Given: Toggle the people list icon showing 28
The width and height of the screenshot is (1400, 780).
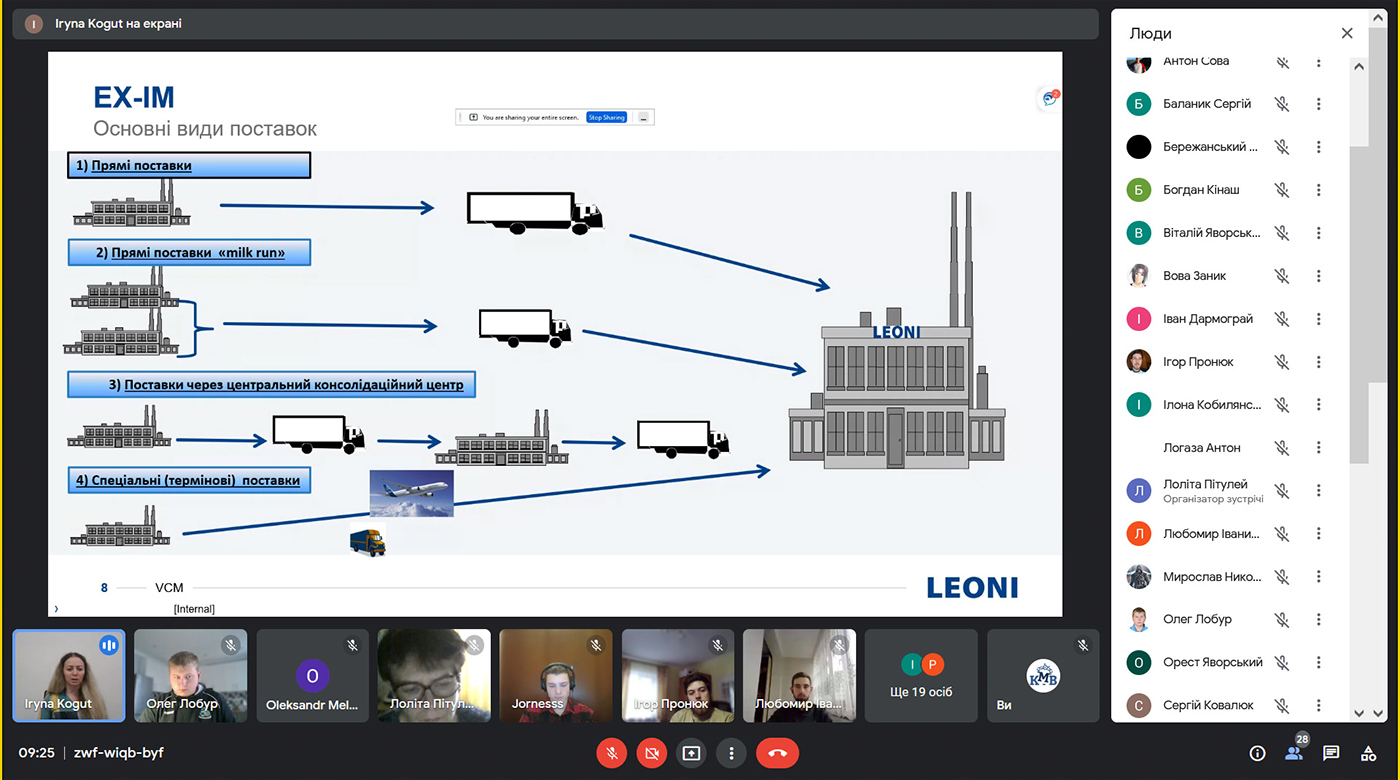Looking at the screenshot, I should click(x=1295, y=751).
